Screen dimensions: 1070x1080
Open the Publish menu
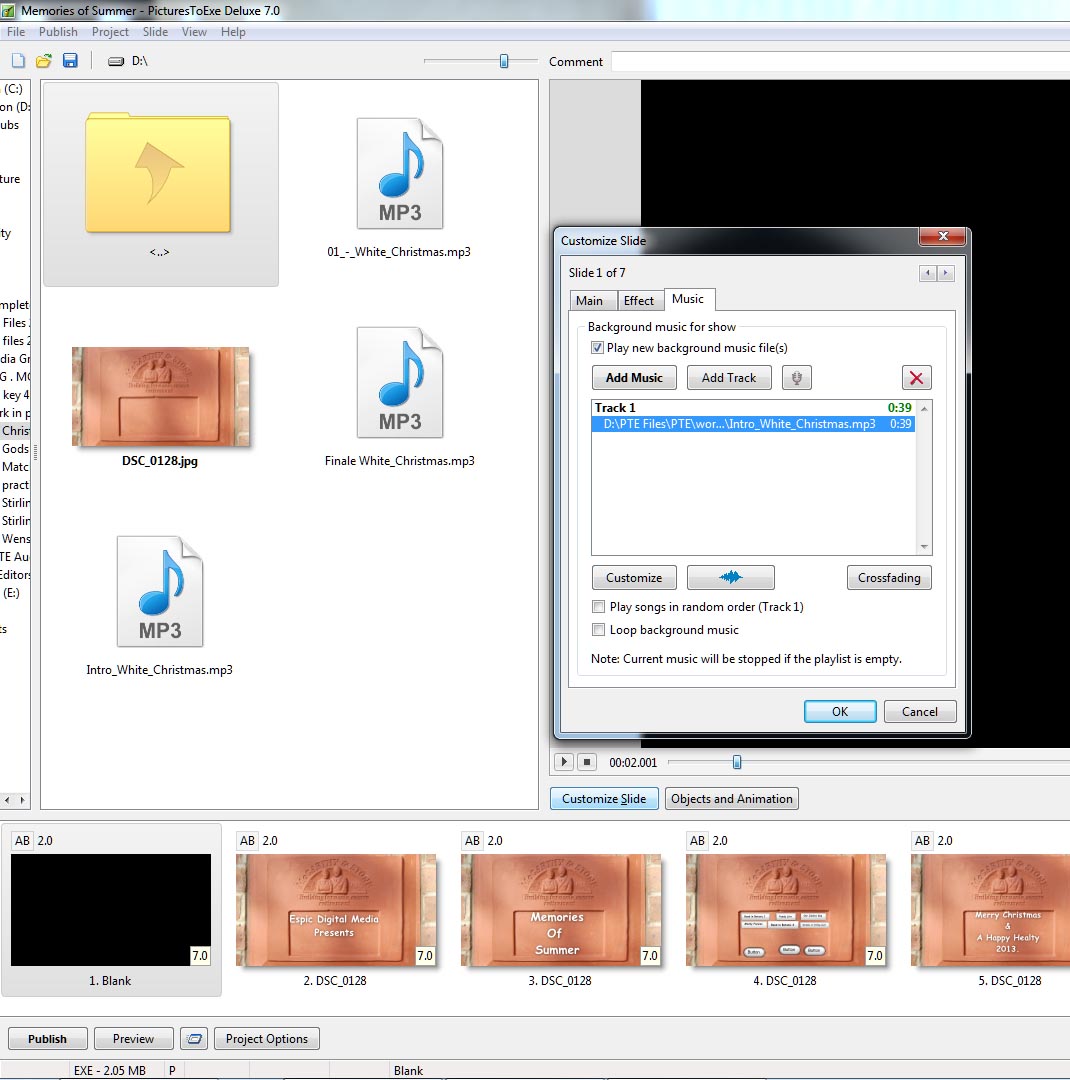pos(58,32)
